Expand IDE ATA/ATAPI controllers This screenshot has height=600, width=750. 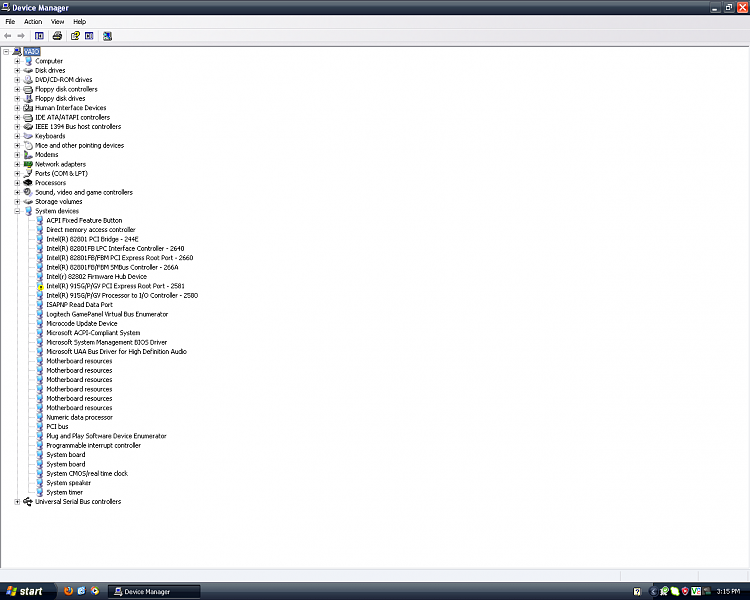(x=17, y=117)
